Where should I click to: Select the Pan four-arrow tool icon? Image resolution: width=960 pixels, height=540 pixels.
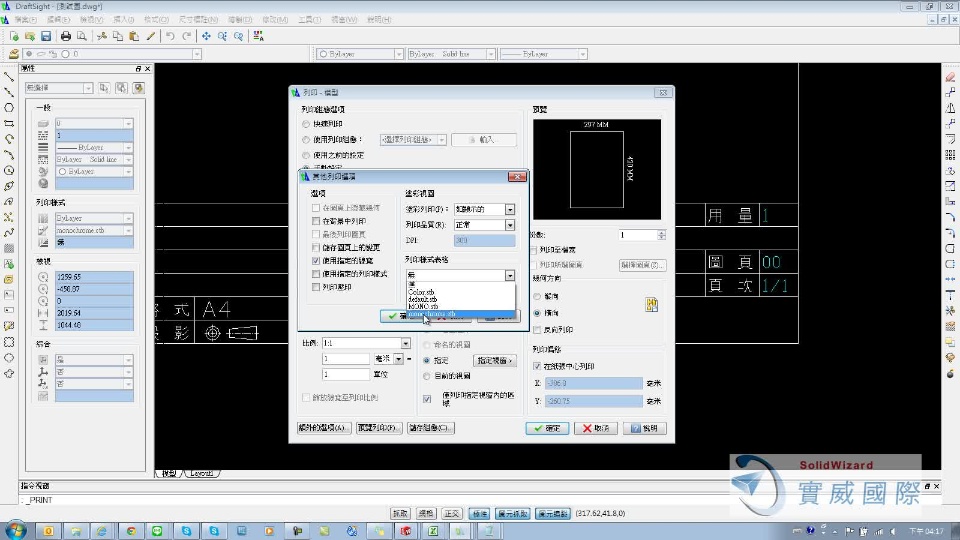(x=206, y=36)
